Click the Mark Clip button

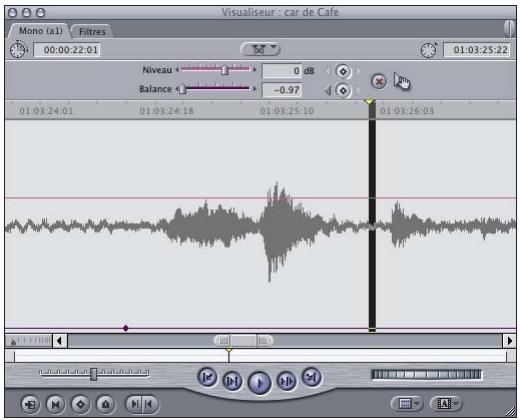[x=55, y=405]
